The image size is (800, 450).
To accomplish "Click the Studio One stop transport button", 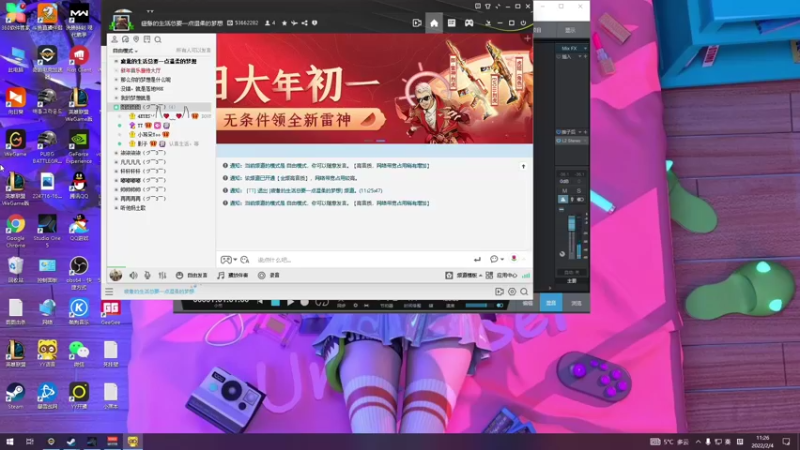I will tap(276, 303).
